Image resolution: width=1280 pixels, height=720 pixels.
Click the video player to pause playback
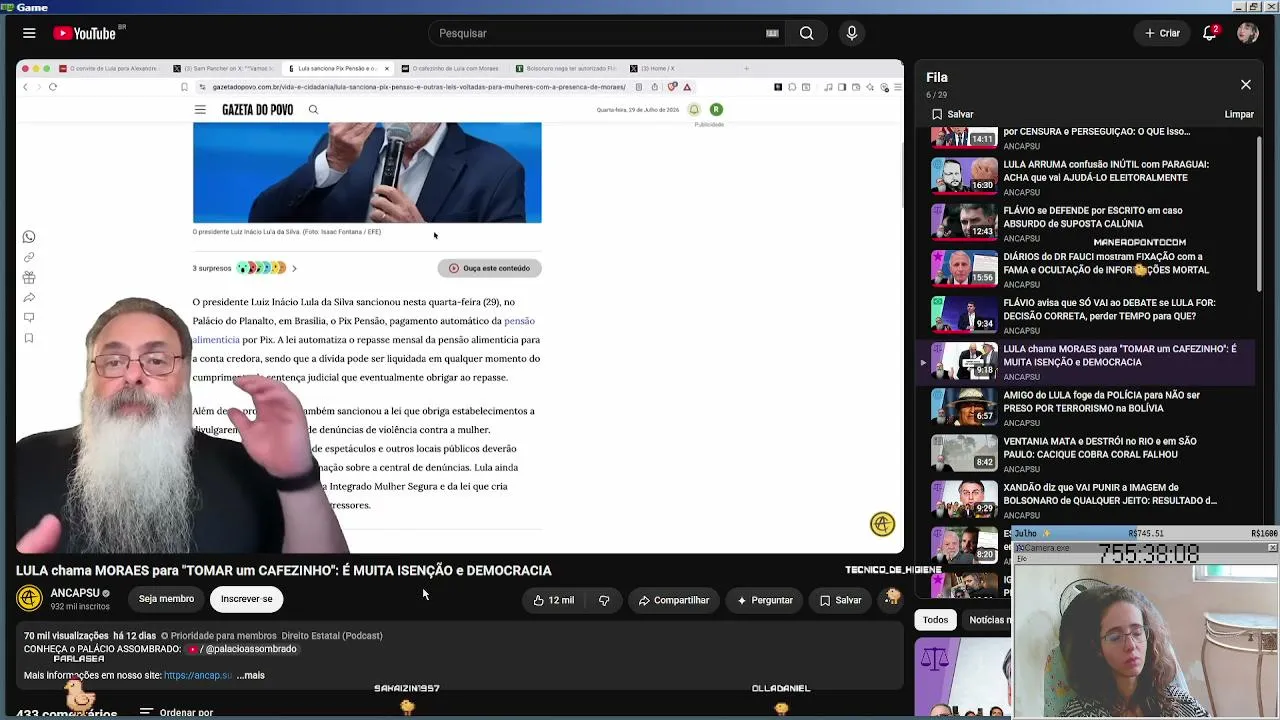[x=460, y=306]
